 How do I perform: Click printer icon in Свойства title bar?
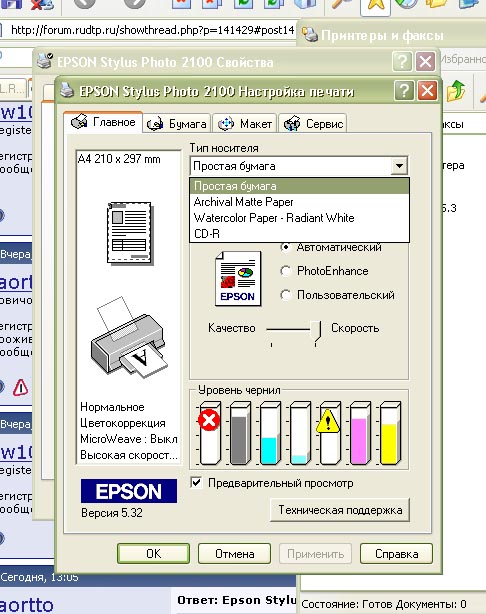coord(45,61)
